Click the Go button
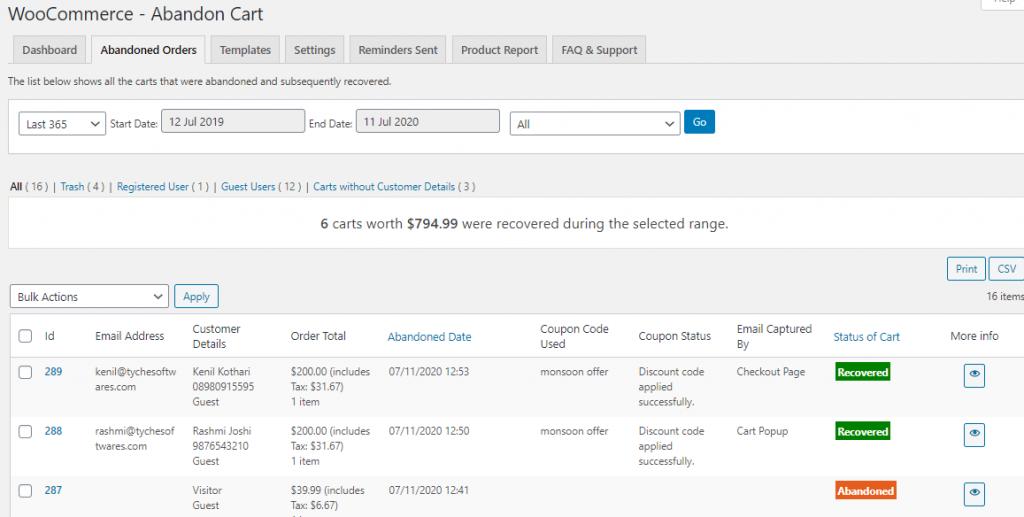1024x517 pixels. click(699, 122)
